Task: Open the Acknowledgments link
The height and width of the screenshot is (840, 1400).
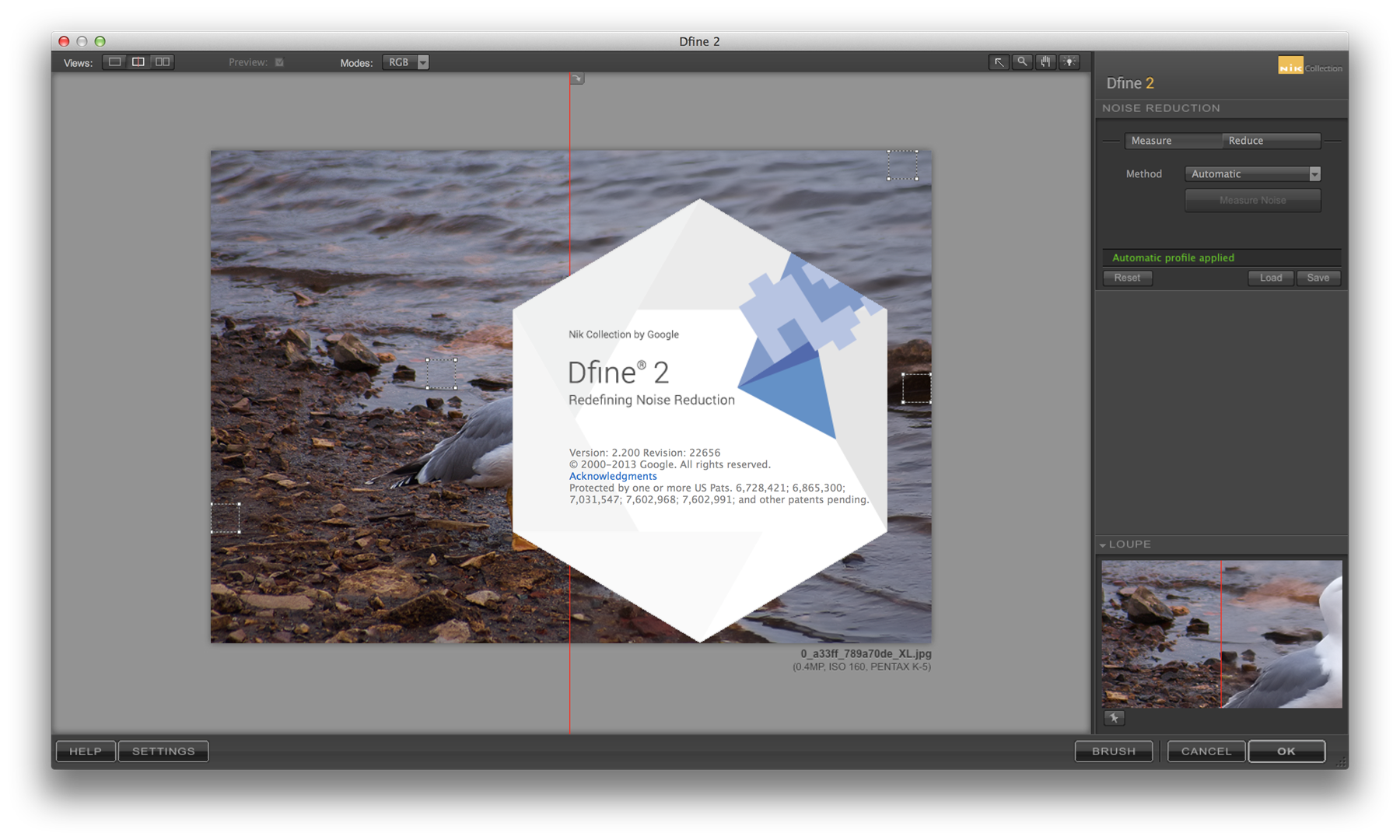Action: click(x=613, y=476)
